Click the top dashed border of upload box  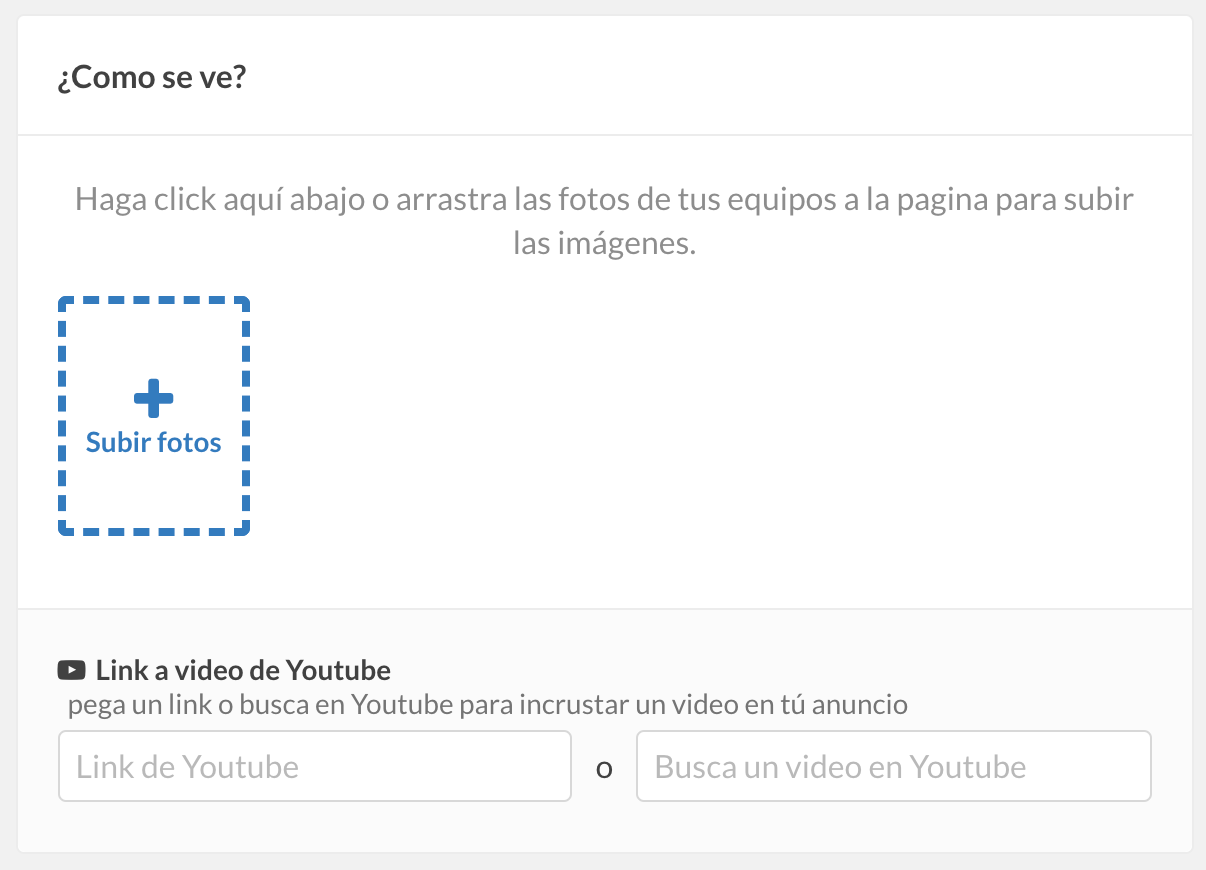153,300
